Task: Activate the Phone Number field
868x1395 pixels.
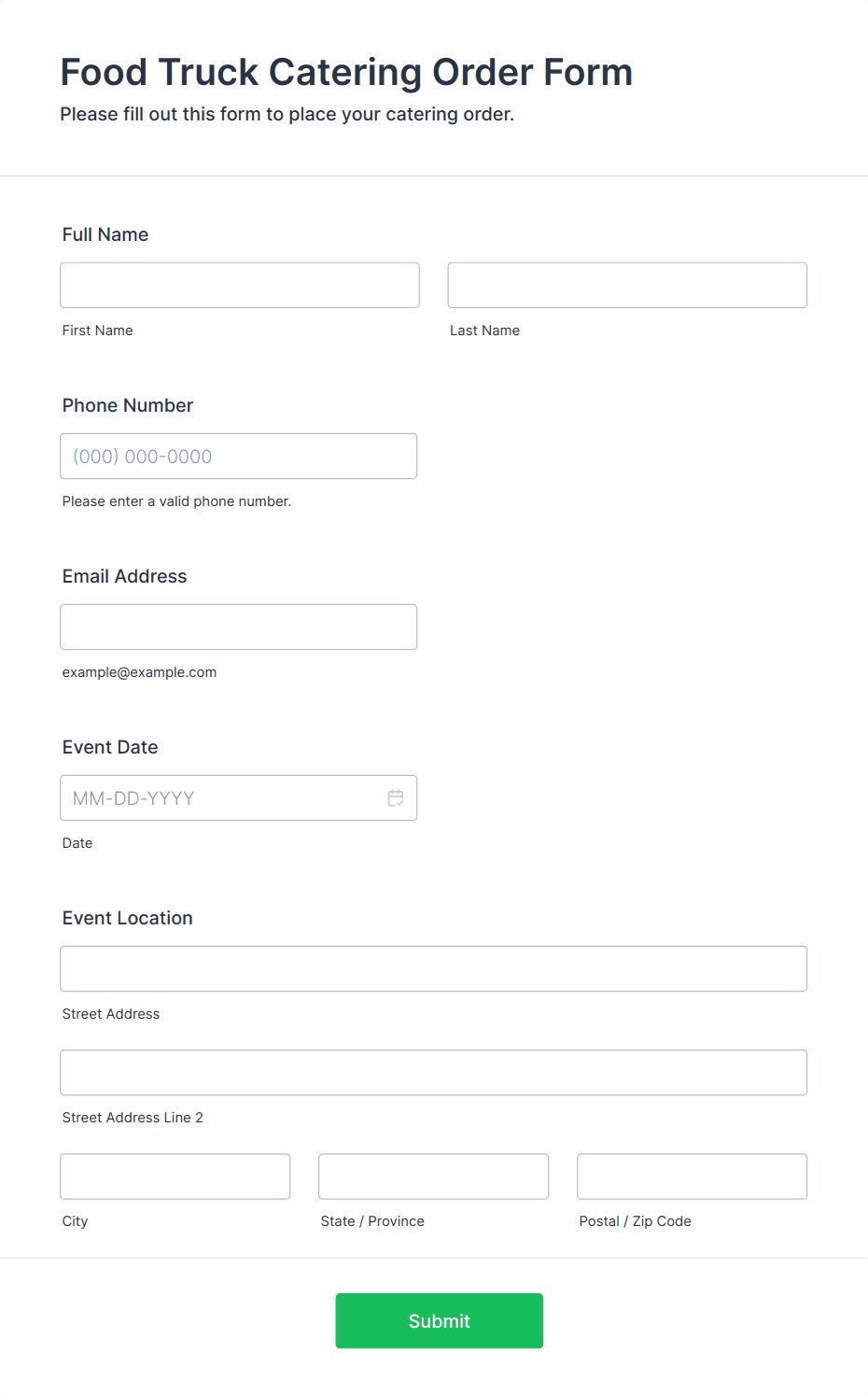Action: click(x=239, y=457)
